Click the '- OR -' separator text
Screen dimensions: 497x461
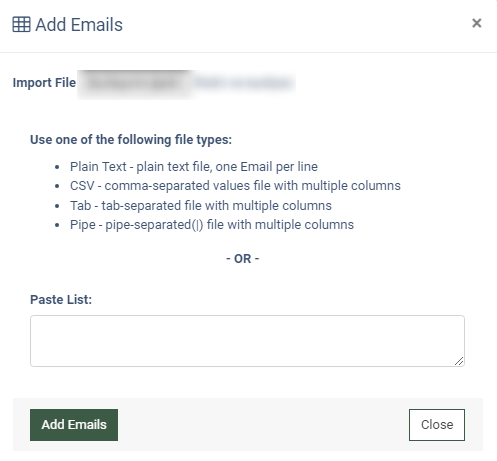(x=243, y=259)
